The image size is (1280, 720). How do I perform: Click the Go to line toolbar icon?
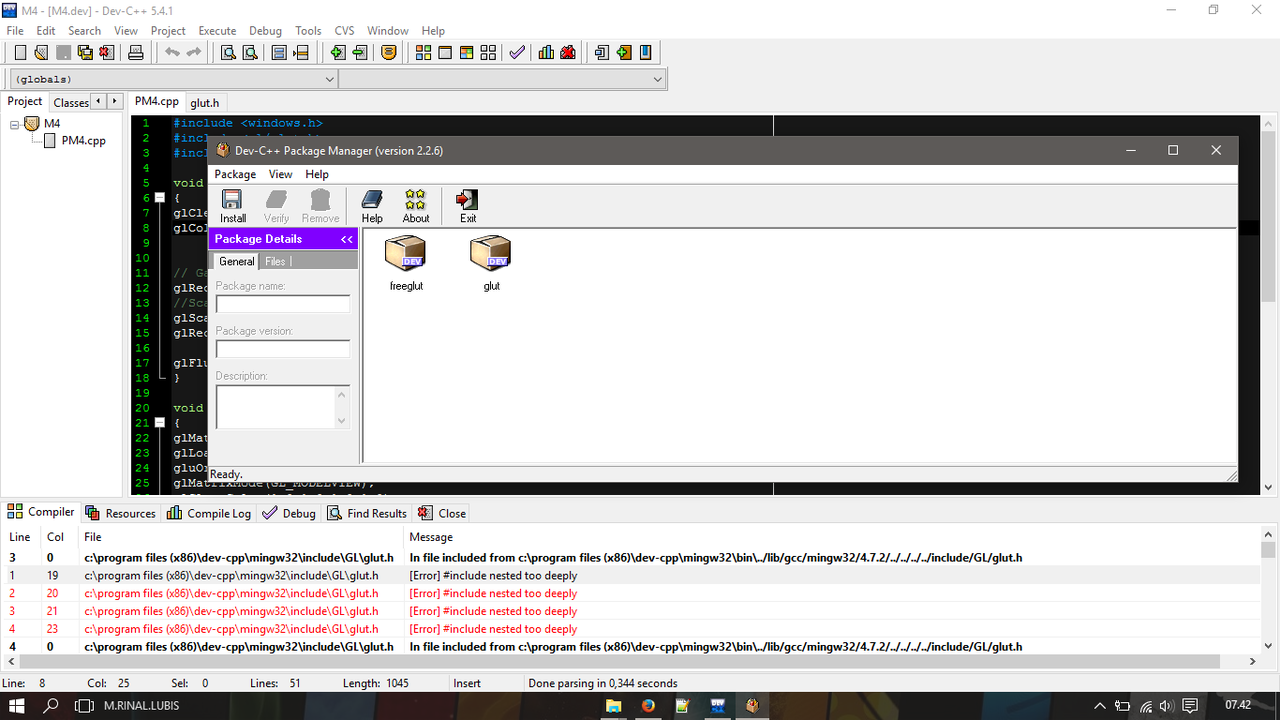point(301,53)
